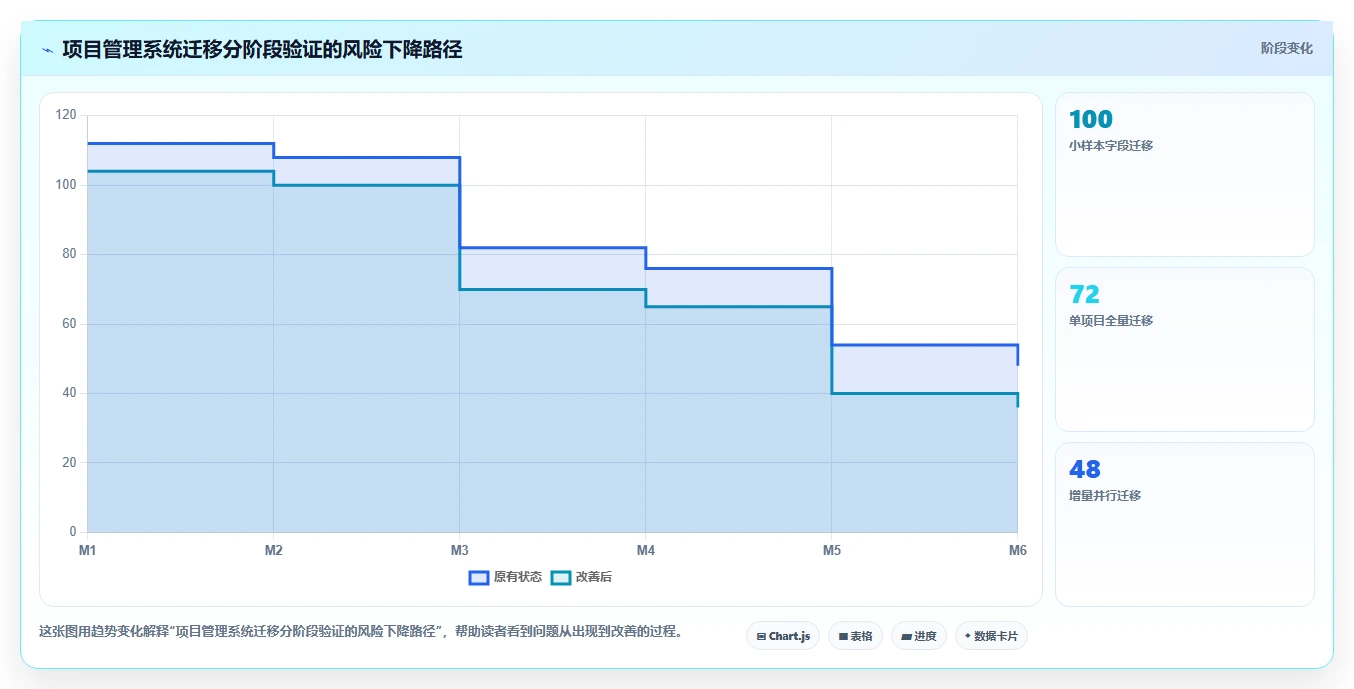This screenshot has width=1354, height=689.
Task: Click the M5 axis label
Action: click(x=831, y=550)
